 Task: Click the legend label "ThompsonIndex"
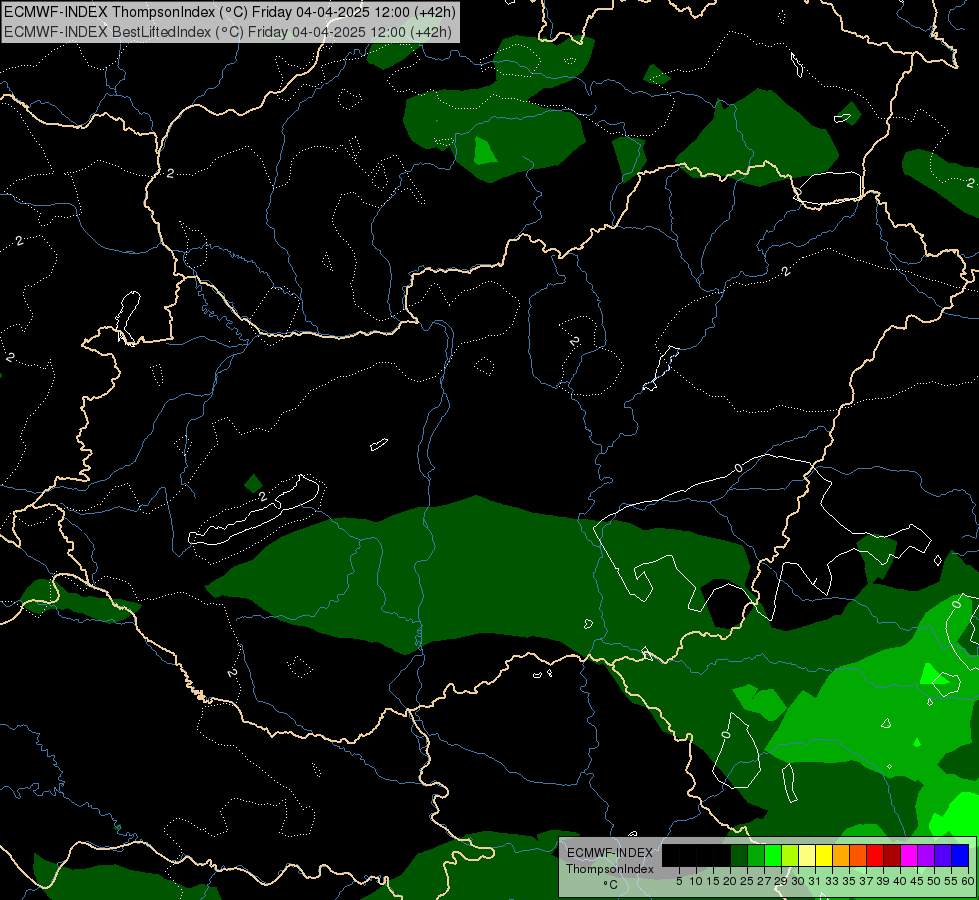pos(610,869)
